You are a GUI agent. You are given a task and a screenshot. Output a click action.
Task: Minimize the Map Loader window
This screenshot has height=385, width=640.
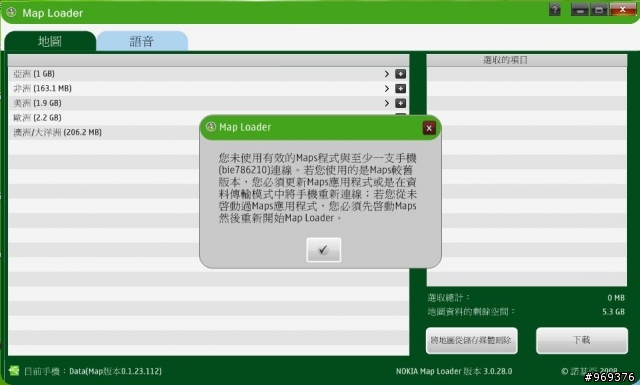580,9
